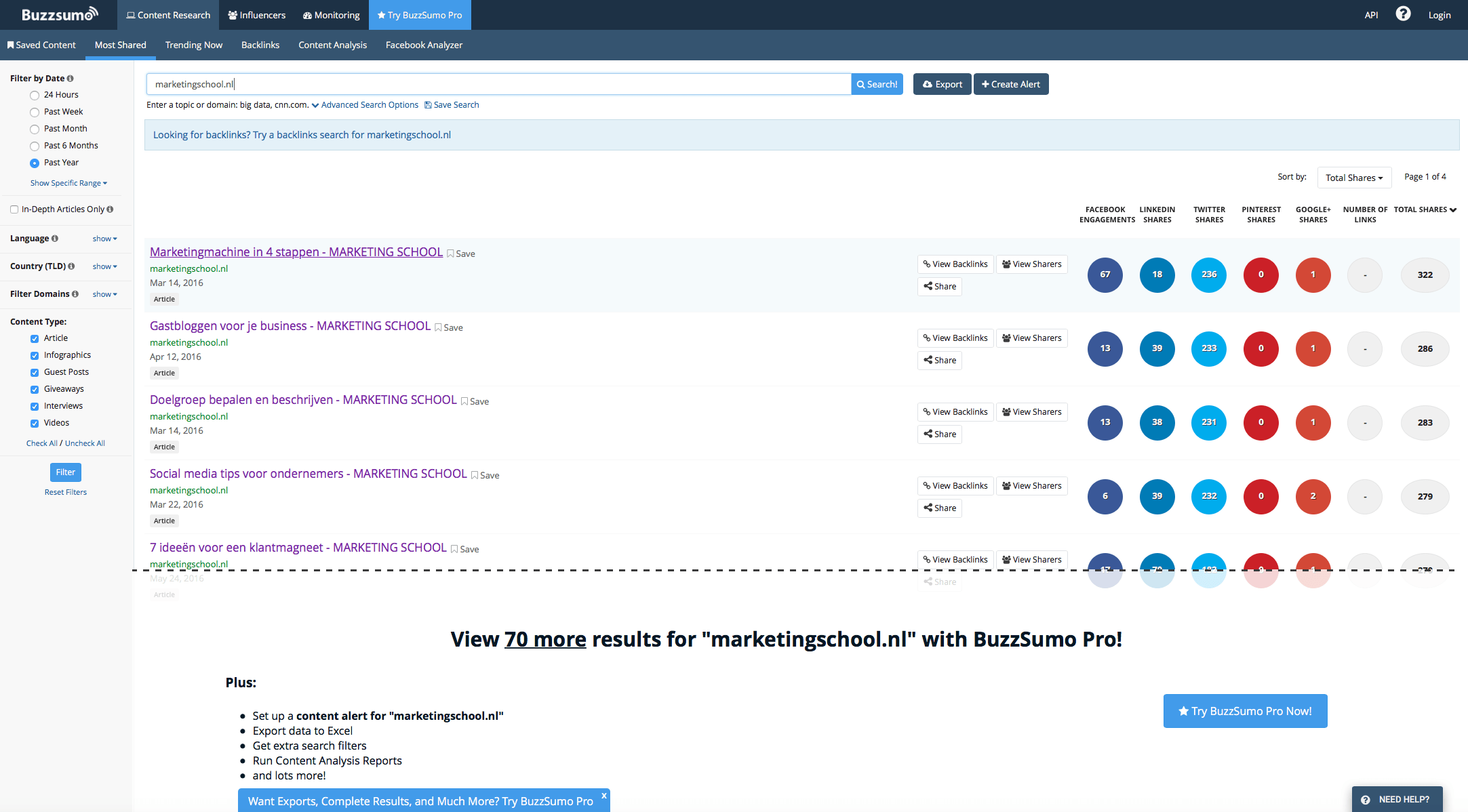Click the BuzzSumo logo
The height and width of the screenshot is (812, 1468).
(60, 14)
